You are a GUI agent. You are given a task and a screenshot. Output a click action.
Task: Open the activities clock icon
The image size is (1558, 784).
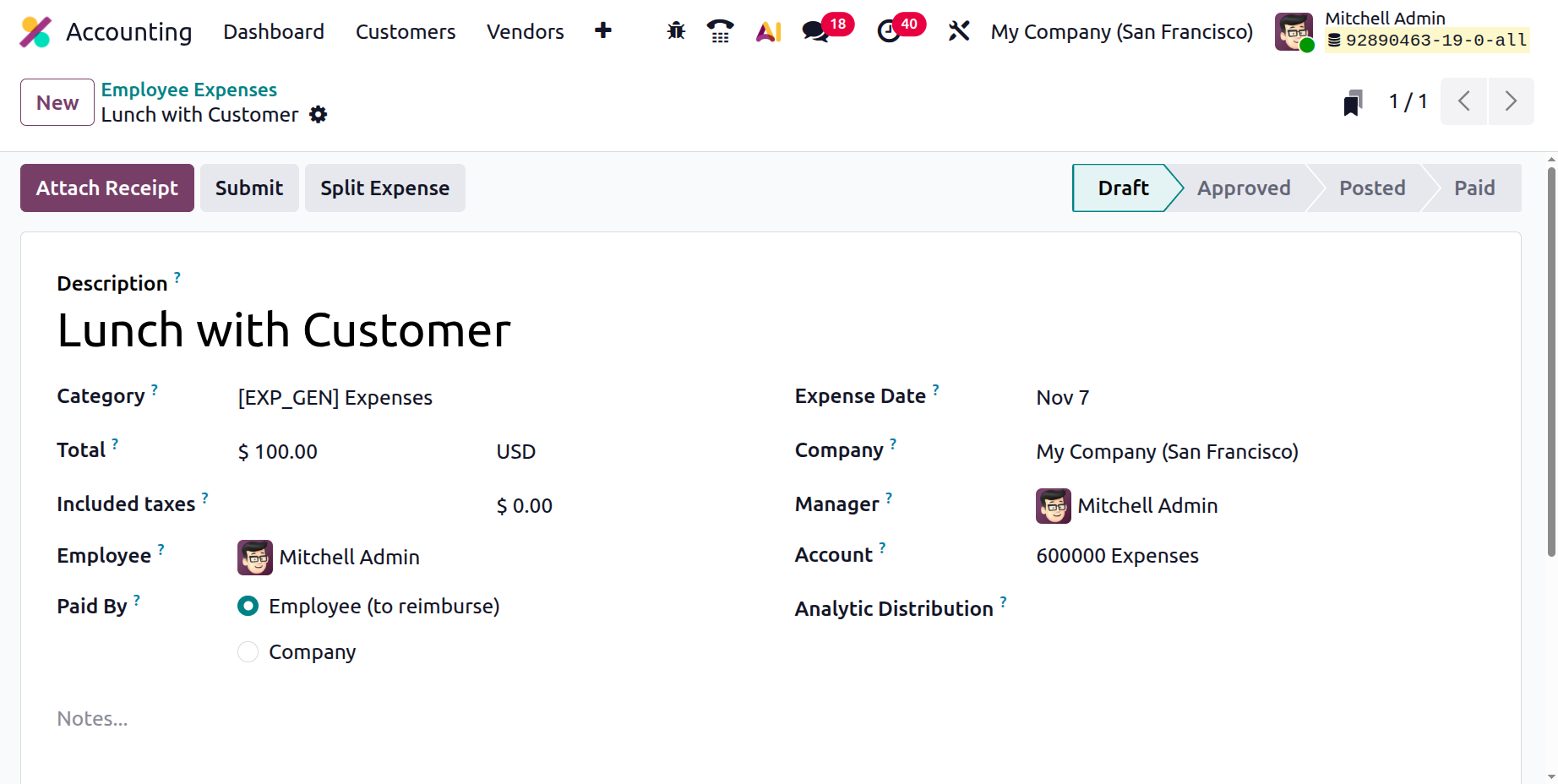(888, 31)
